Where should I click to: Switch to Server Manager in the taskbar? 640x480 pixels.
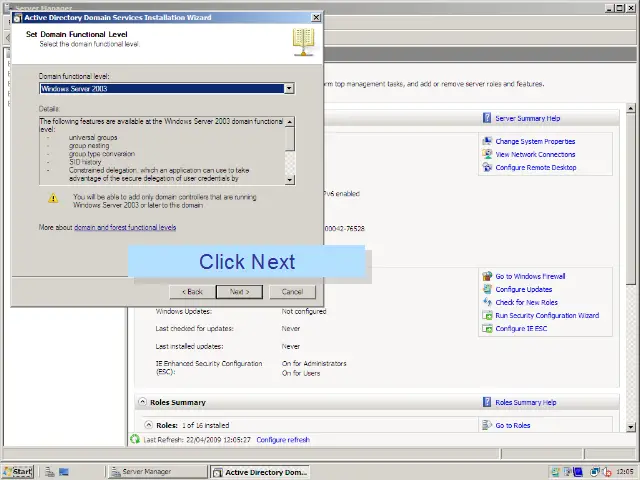point(158,471)
